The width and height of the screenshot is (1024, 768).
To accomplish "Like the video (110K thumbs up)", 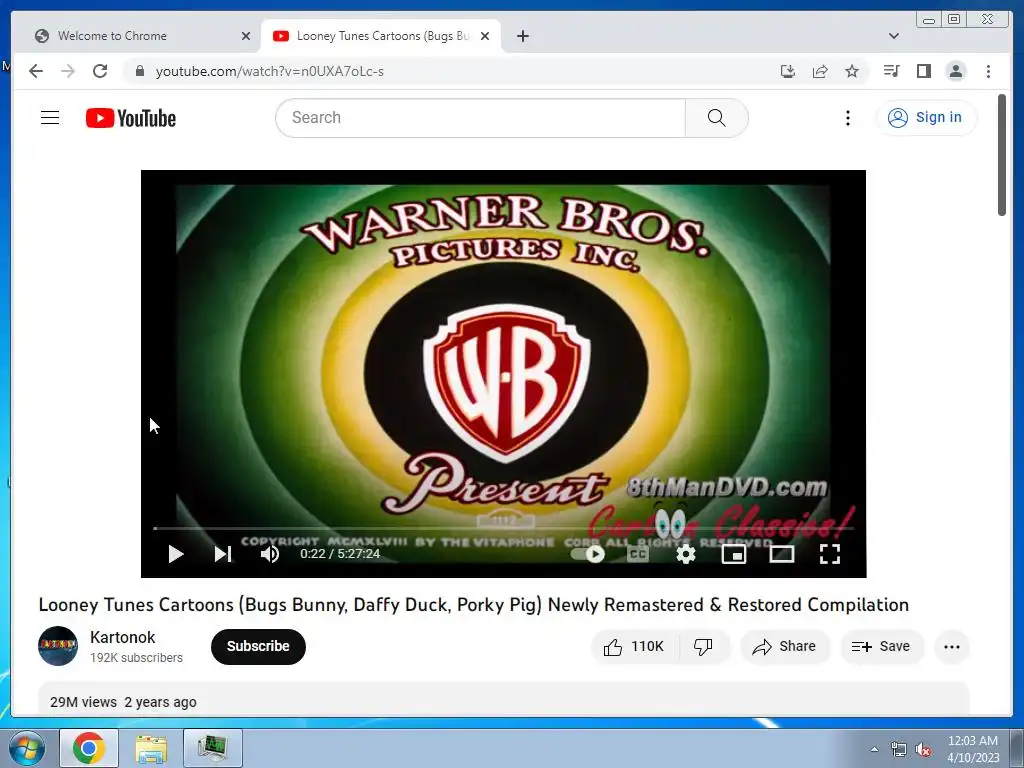I will [x=634, y=647].
